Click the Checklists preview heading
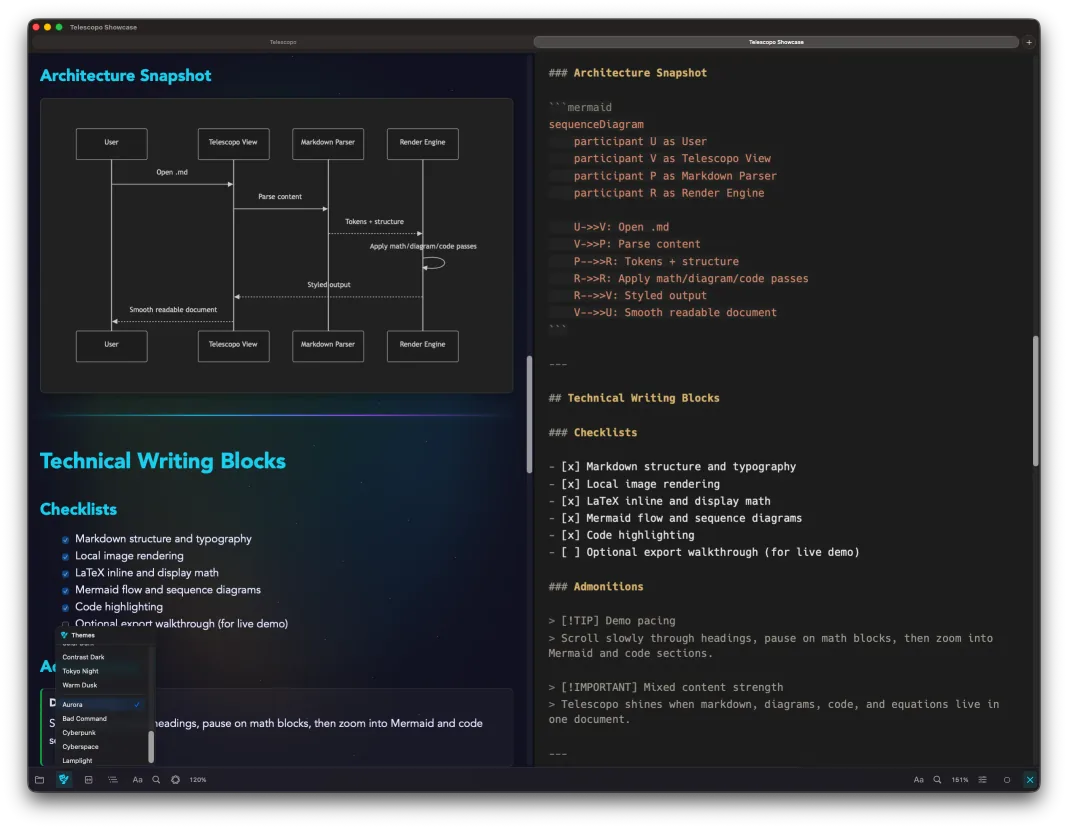Viewport: 1068px width, 829px height. 78,510
